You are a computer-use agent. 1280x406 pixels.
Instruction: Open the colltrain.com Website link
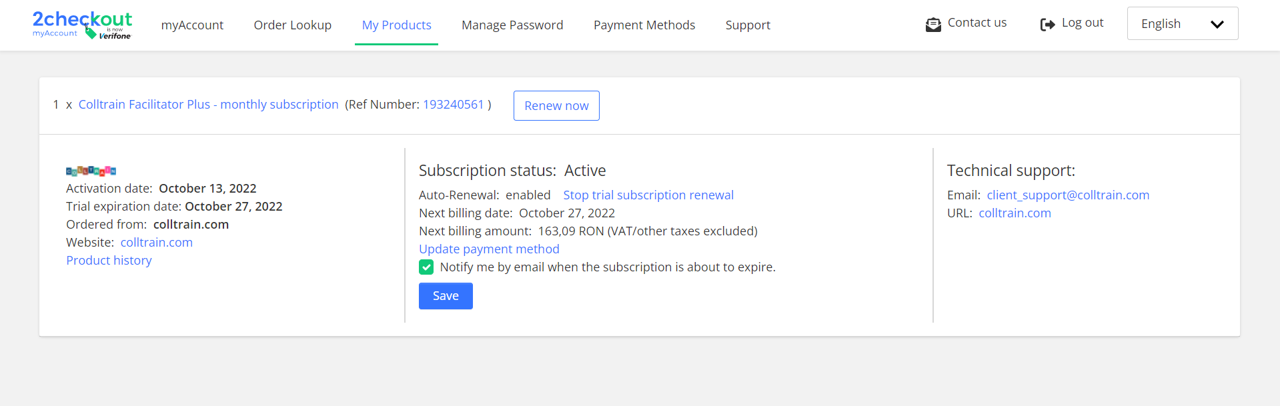157,242
